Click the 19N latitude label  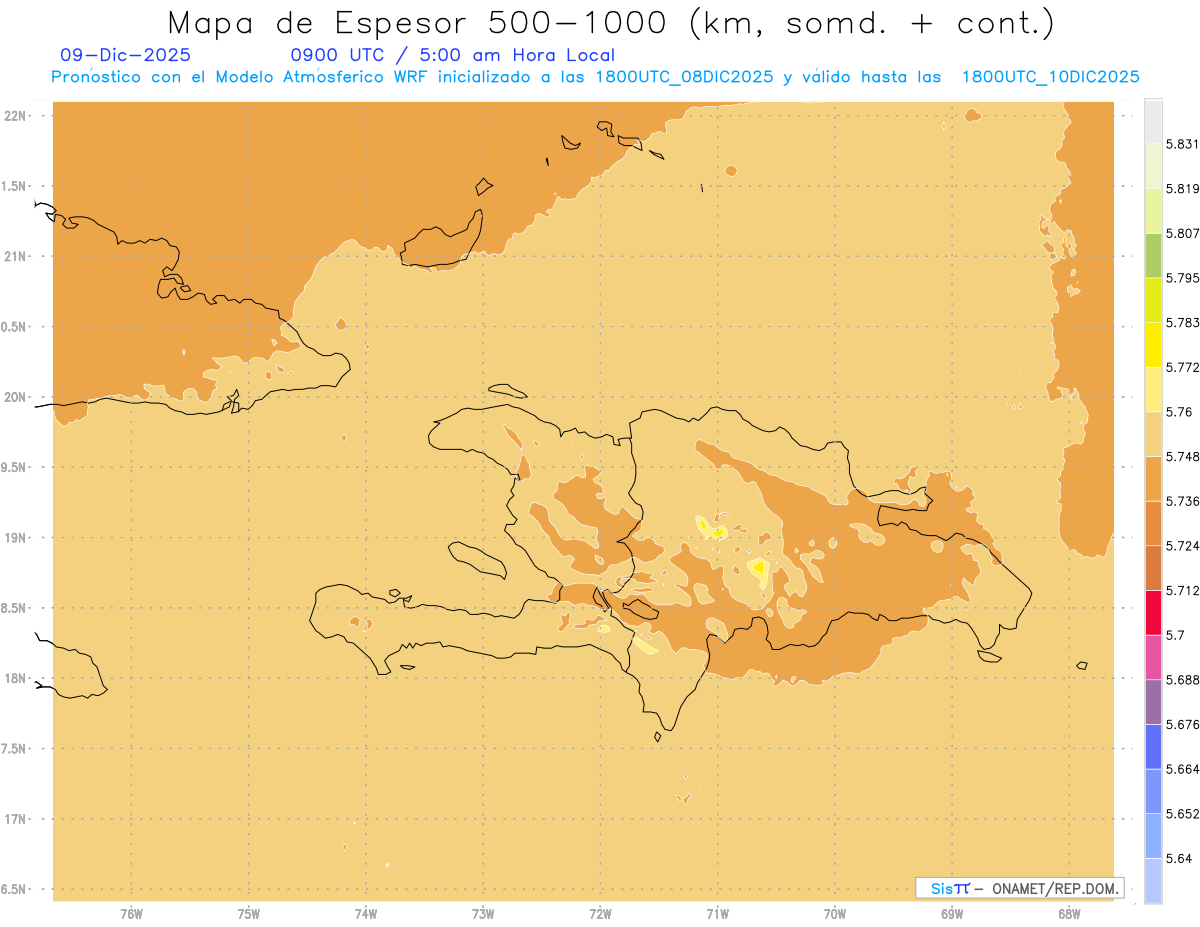[15, 538]
